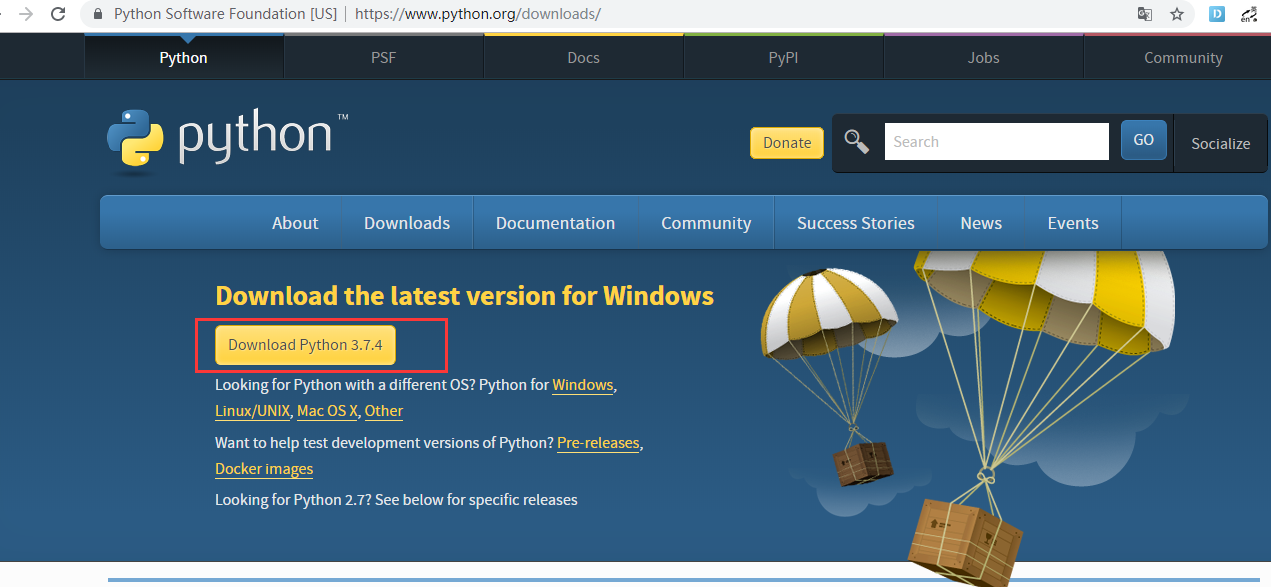The image size is (1271, 587).
Task: Switch to the PyPI top tab
Action: click(x=784, y=58)
